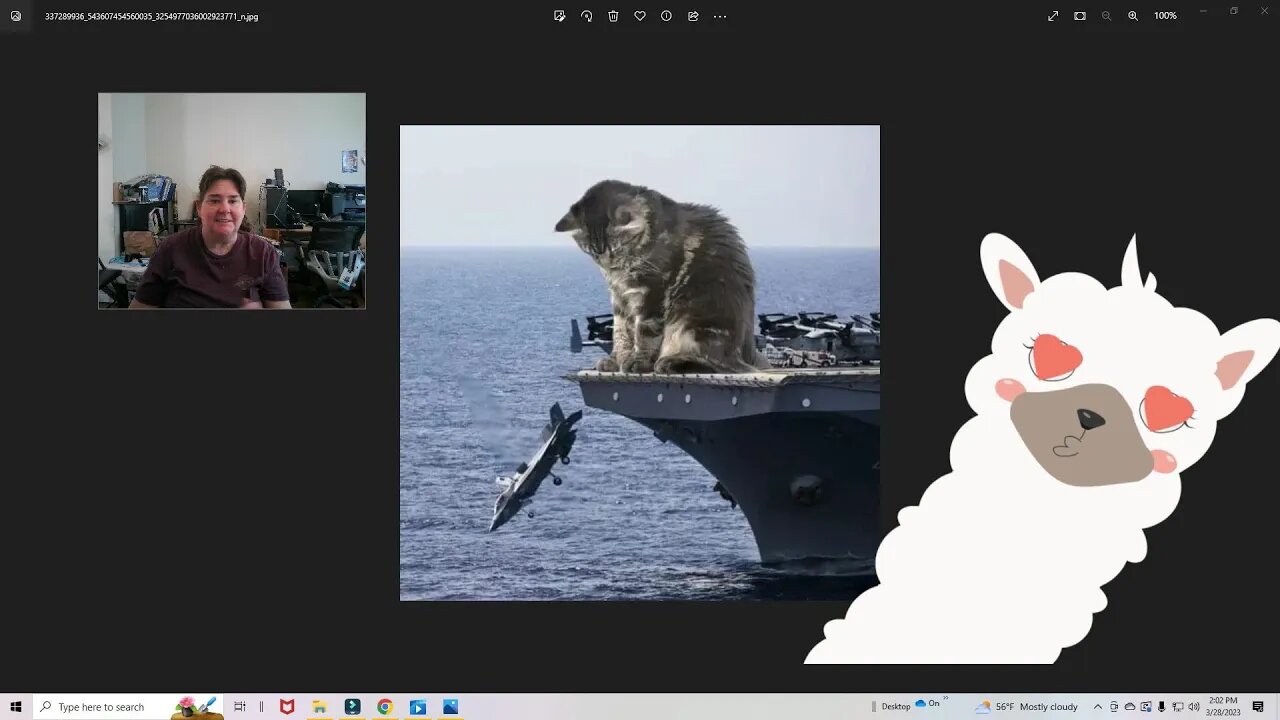Click the fit-to-window icon

pos(1080,16)
